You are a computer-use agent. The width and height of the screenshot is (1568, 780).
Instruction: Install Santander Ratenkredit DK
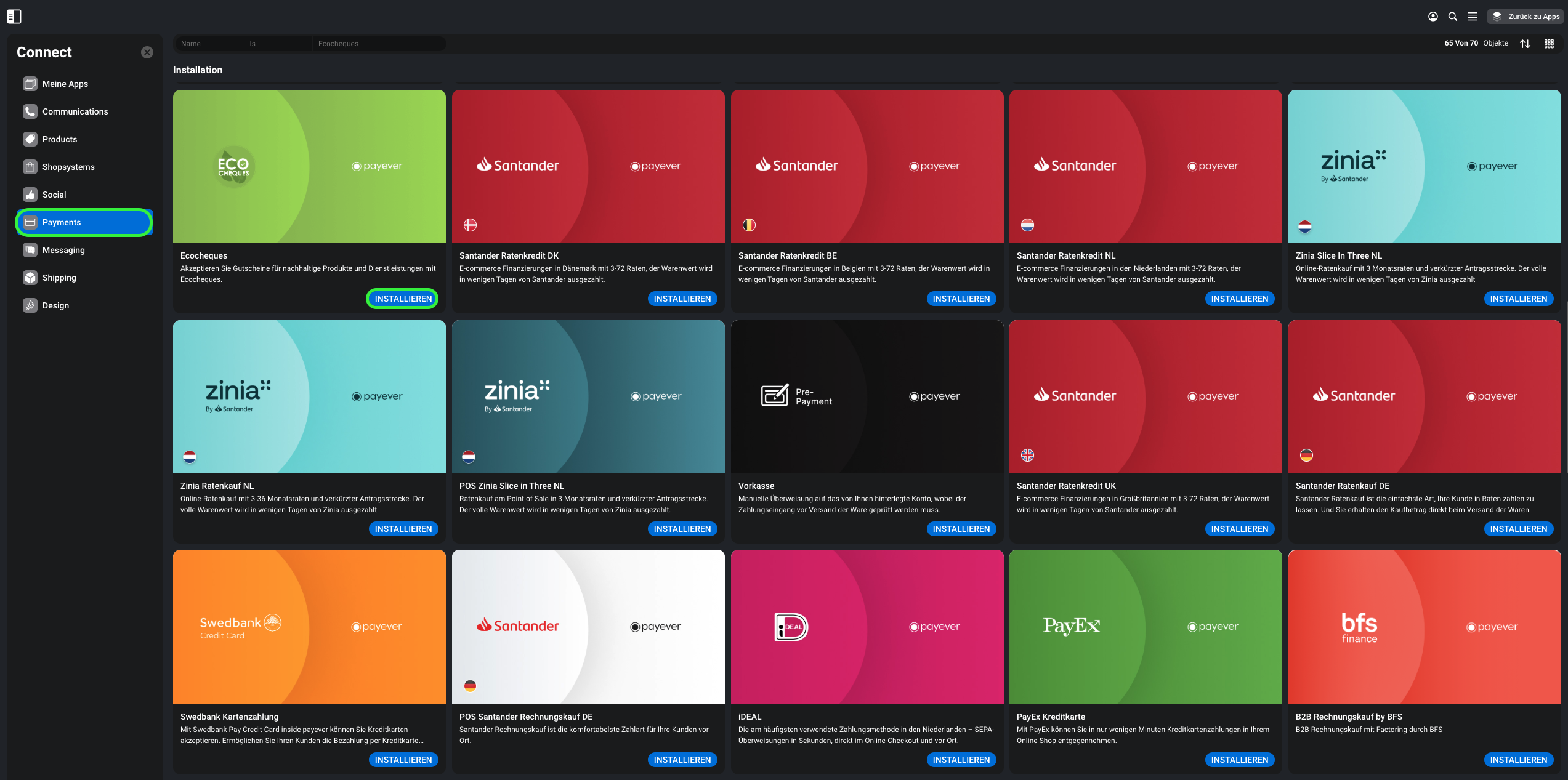click(x=682, y=299)
